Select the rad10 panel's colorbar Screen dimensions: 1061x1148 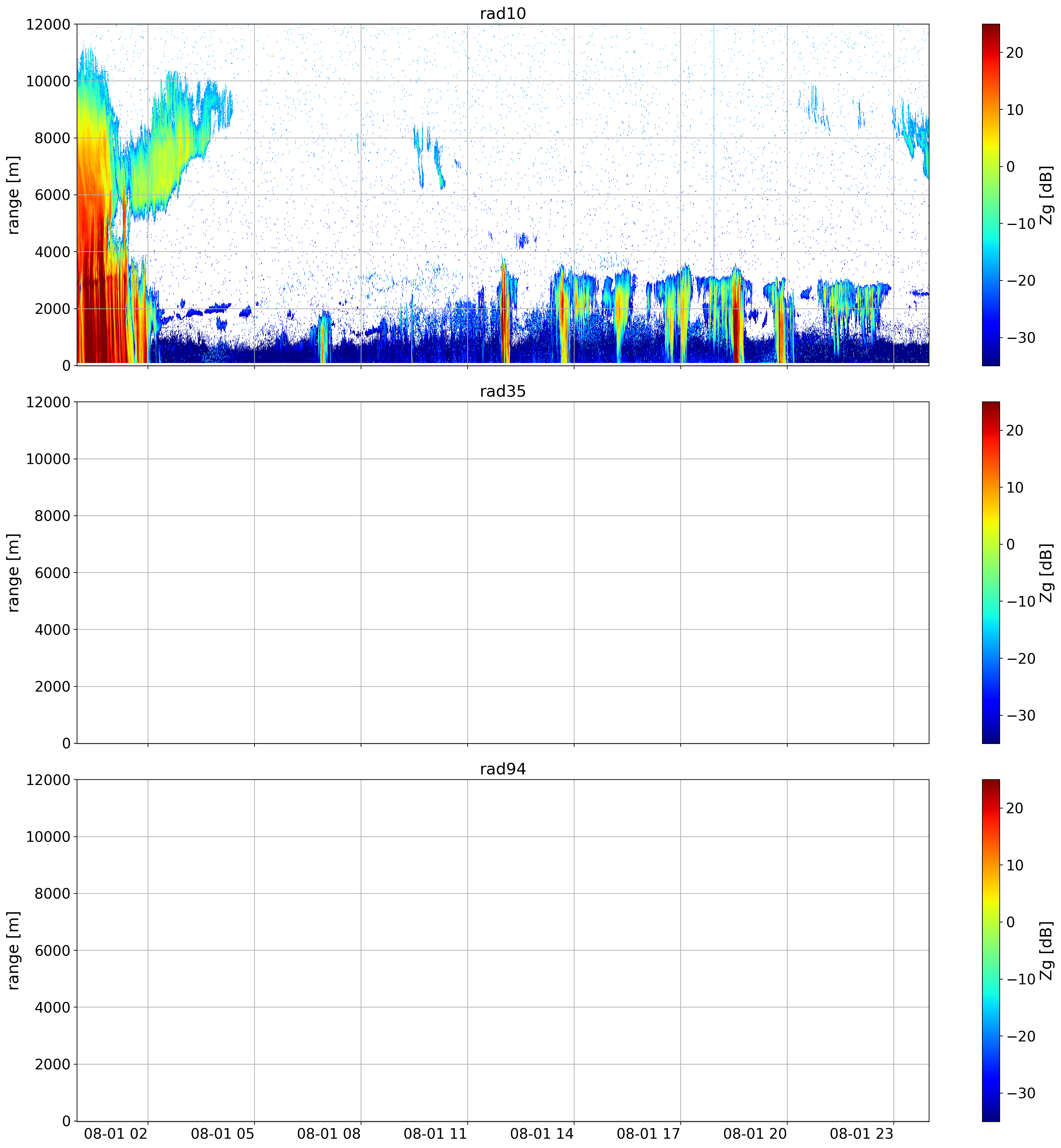coord(991,194)
